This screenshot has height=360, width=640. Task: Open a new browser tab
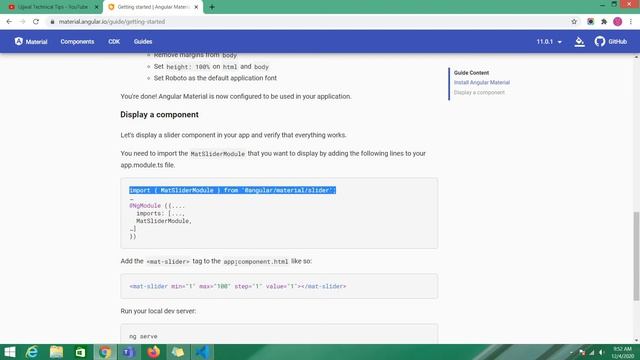(212, 7)
